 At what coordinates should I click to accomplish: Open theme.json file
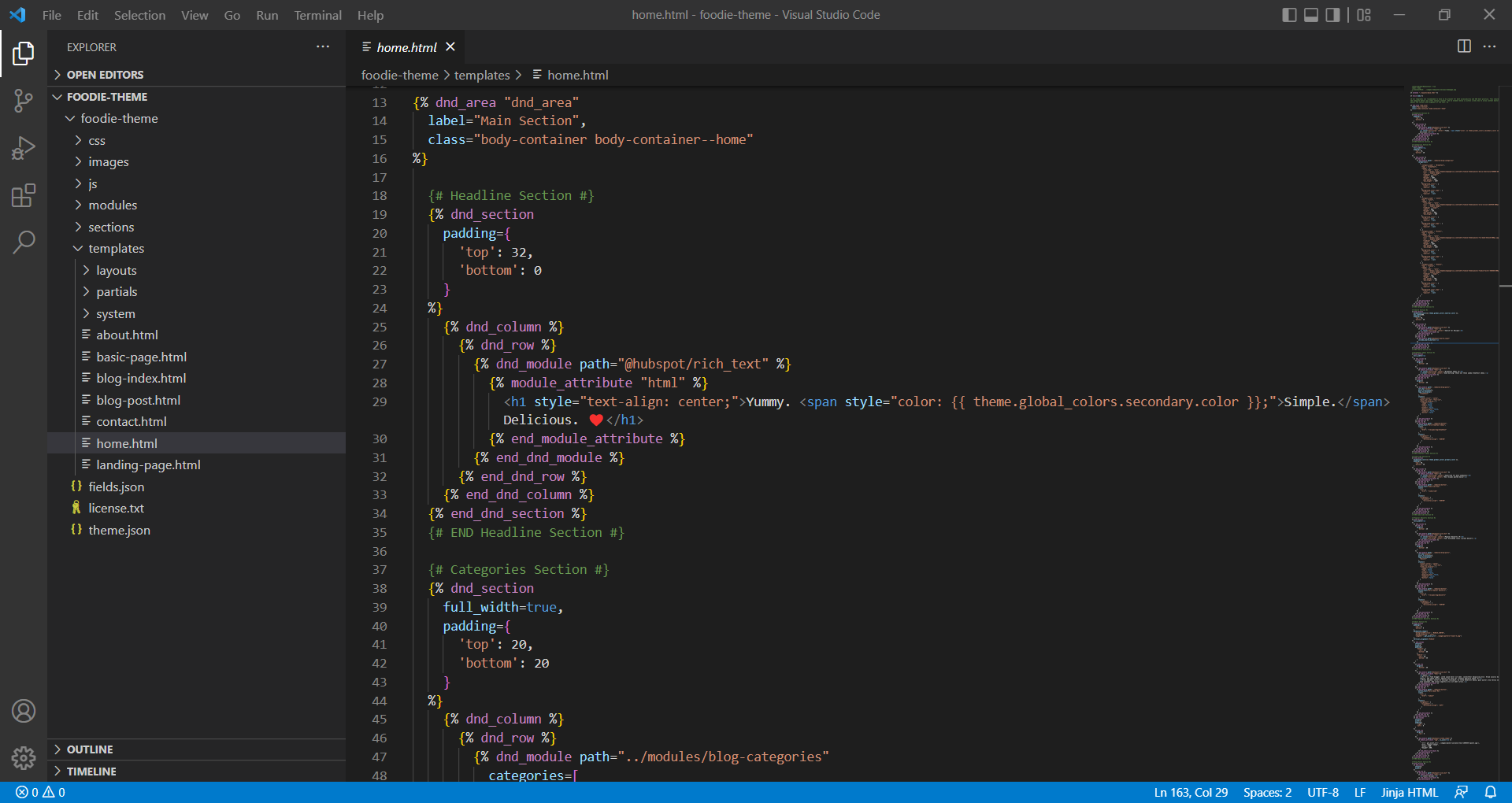(x=119, y=530)
